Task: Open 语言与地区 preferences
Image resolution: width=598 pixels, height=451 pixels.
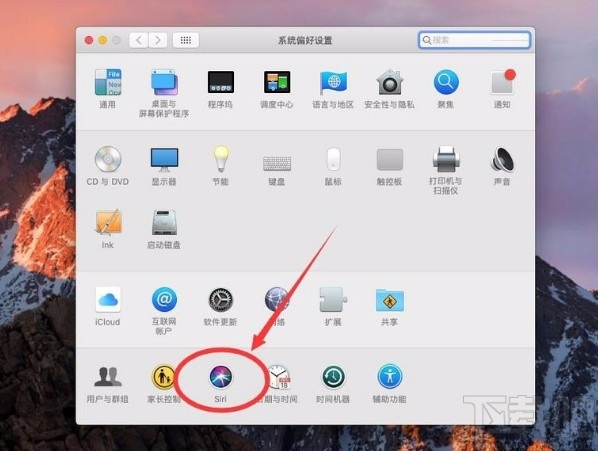Action: [x=333, y=82]
